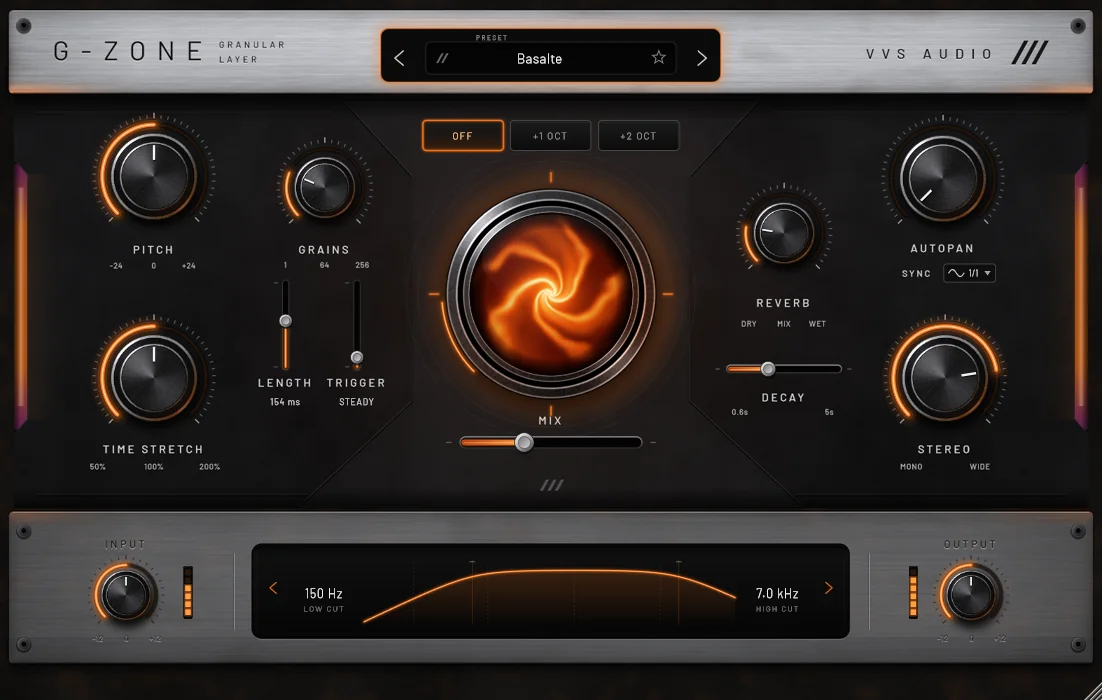Click the WET label under Reverb

[817, 324]
